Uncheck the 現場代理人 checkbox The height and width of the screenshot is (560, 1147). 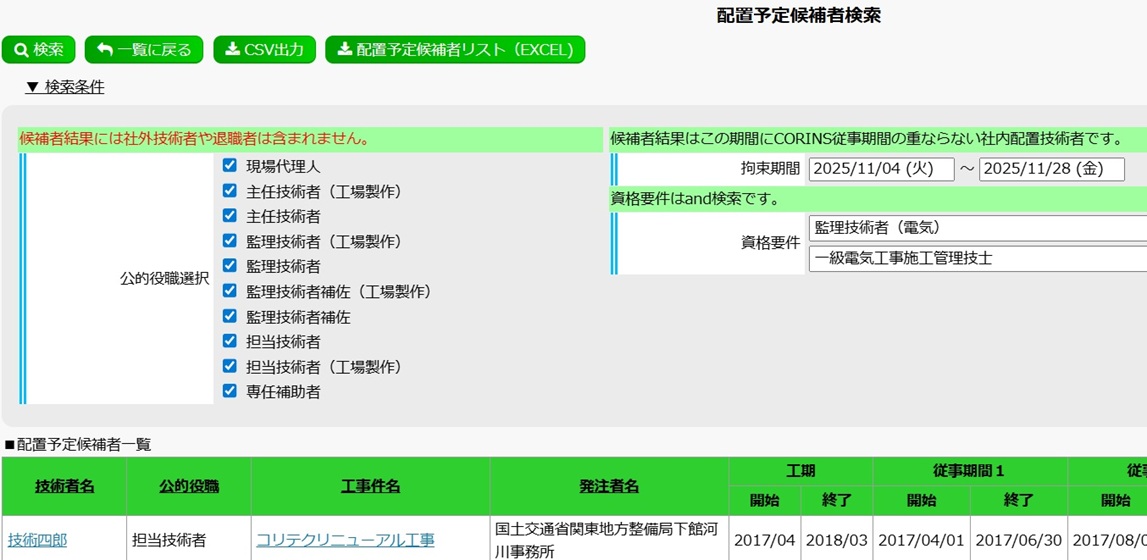(230, 166)
